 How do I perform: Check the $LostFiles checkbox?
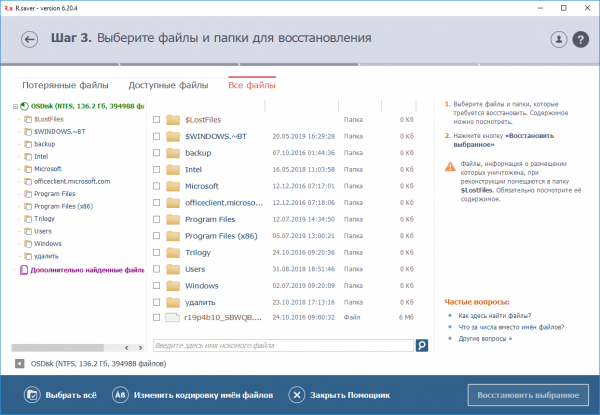156,119
